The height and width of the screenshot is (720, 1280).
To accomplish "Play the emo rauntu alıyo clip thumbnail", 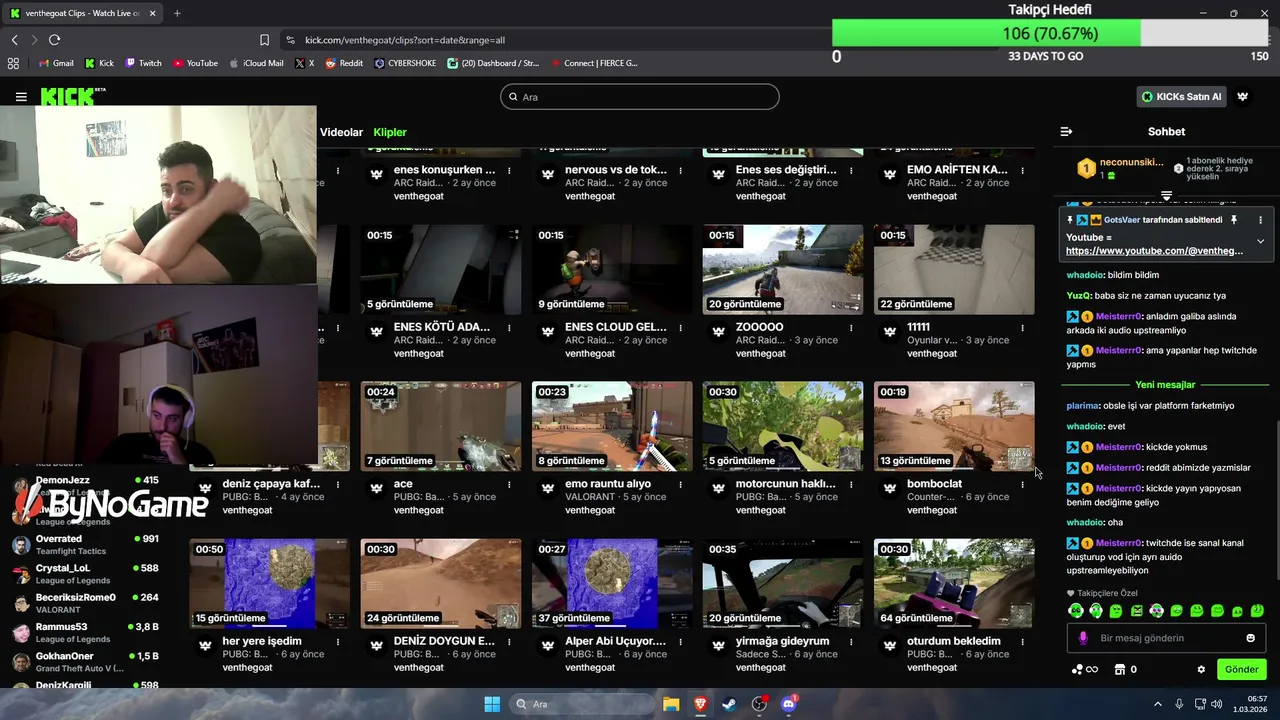I will (x=612, y=426).
